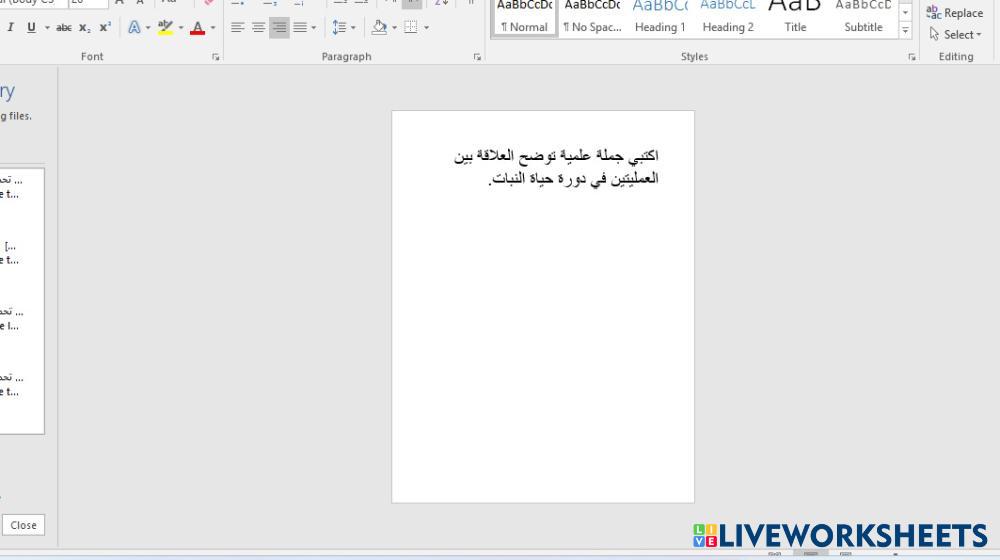Viewport: 1000px width, 560px height.
Task: Toggle underline formatting
Action: (x=31, y=28)
